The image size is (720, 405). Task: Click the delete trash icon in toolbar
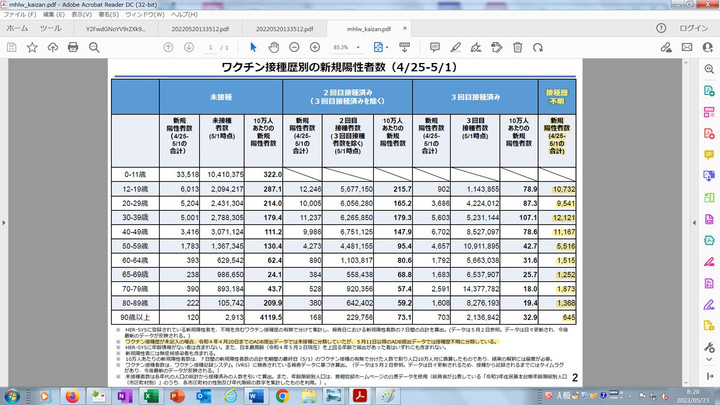click(517, 47)
